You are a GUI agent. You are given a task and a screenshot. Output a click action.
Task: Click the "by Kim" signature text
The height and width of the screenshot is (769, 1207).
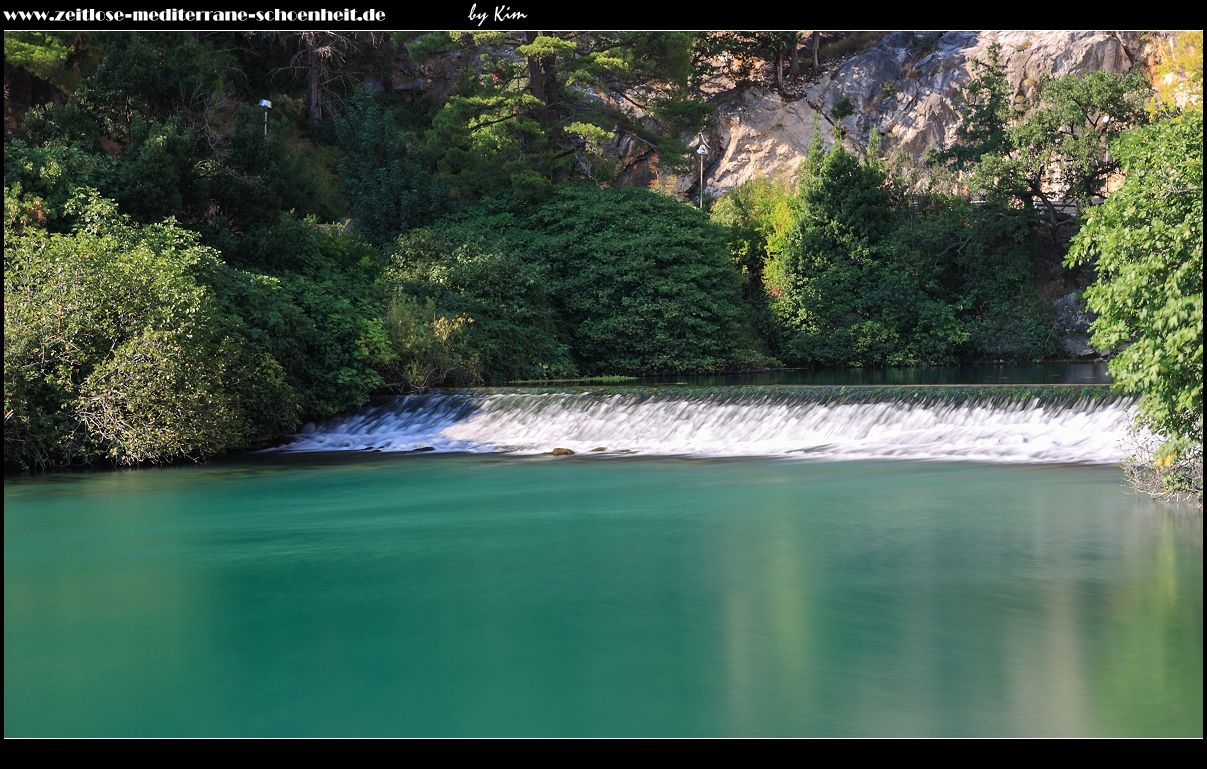pyautogui.click(x=497, y=14)
